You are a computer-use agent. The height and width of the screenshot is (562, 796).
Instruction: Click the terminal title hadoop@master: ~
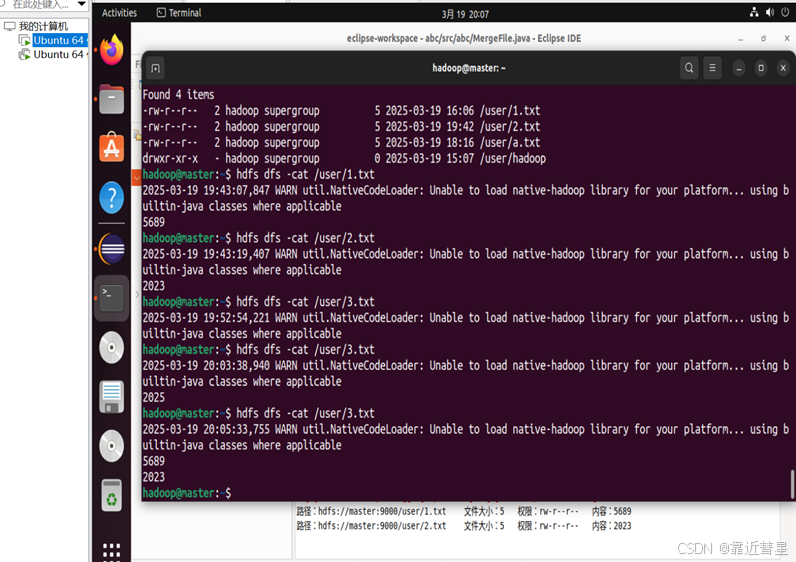click(x=469, y=68)
